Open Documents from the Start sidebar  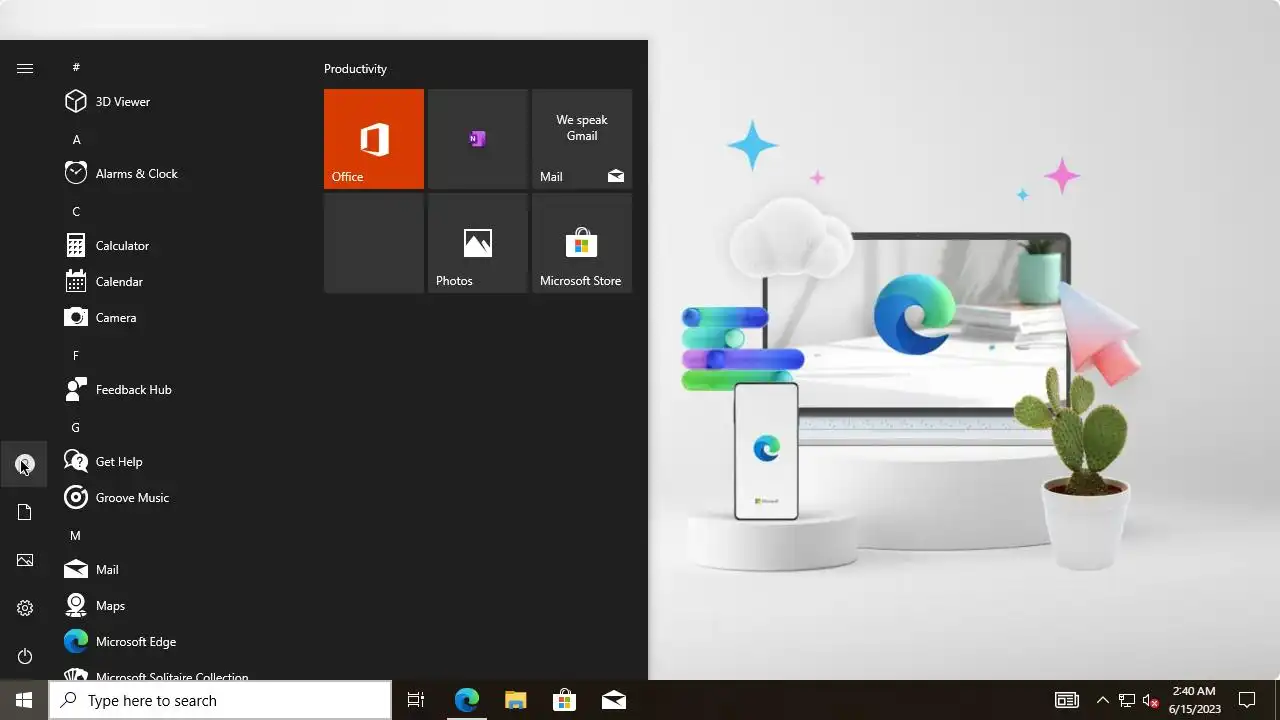click(x=25, y=512)
